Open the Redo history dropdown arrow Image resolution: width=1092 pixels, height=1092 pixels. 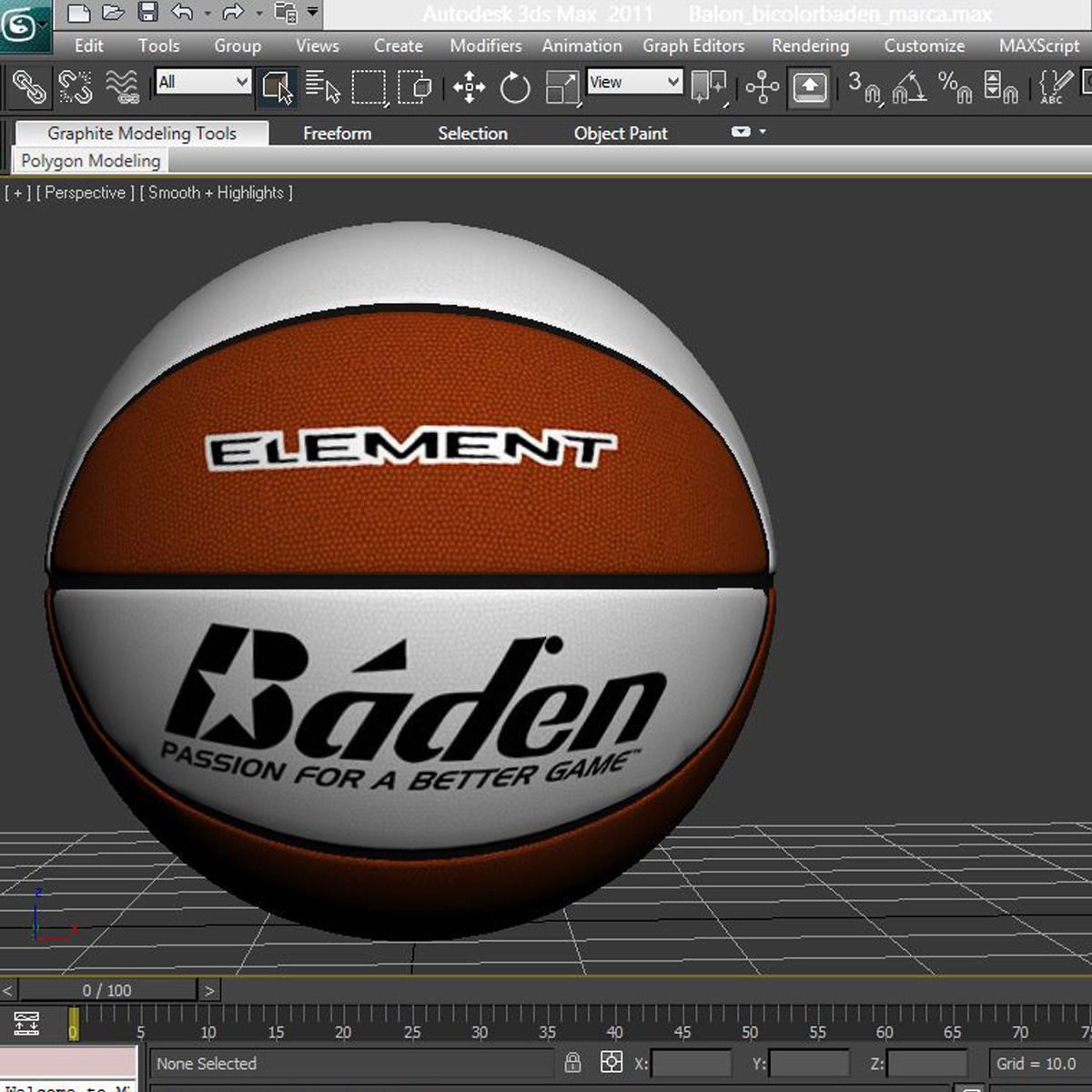click(258, 14)
